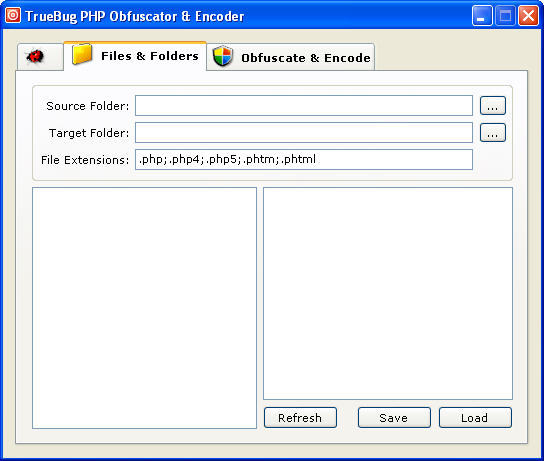
Task: Click inside the Target Folder field
Action: 304,133
